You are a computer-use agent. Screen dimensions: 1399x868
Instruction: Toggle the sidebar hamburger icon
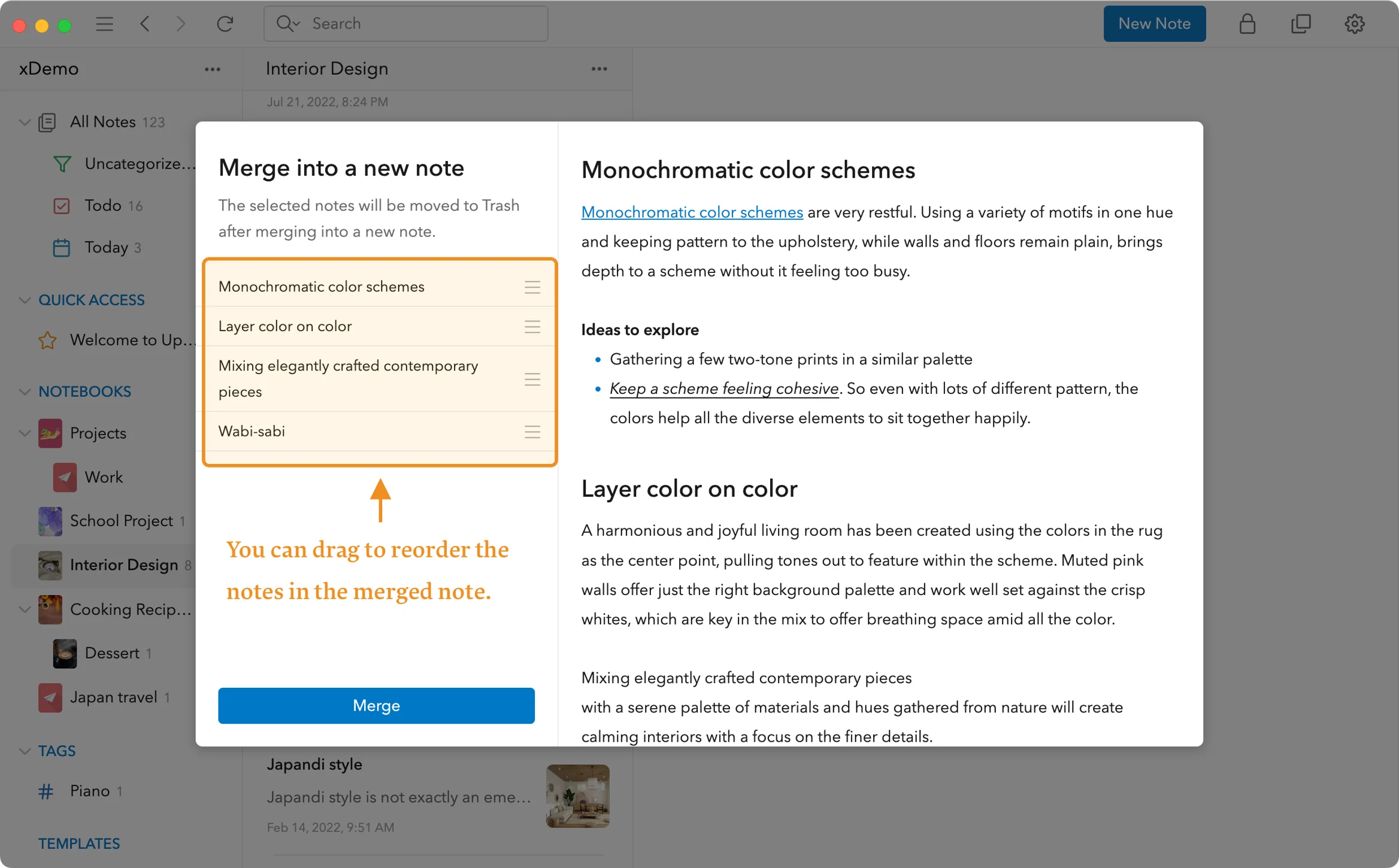[104, 24]
